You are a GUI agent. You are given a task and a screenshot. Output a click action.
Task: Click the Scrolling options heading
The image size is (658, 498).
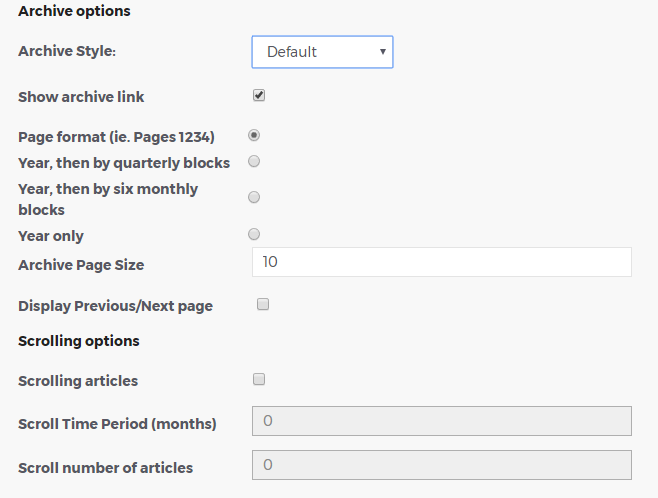click(78, 341)
